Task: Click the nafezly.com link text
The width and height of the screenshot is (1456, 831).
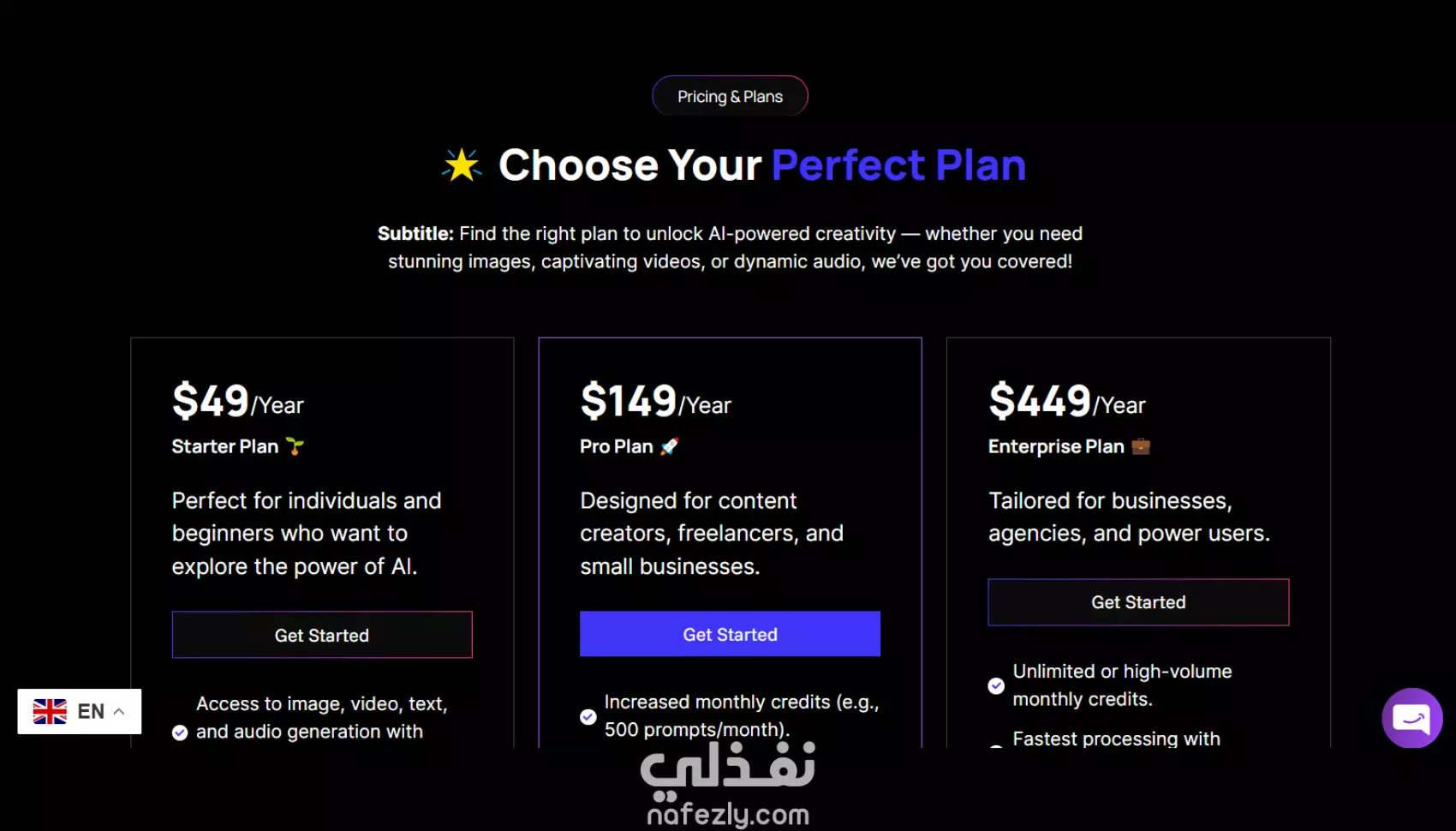Action: tap(728, 814)
